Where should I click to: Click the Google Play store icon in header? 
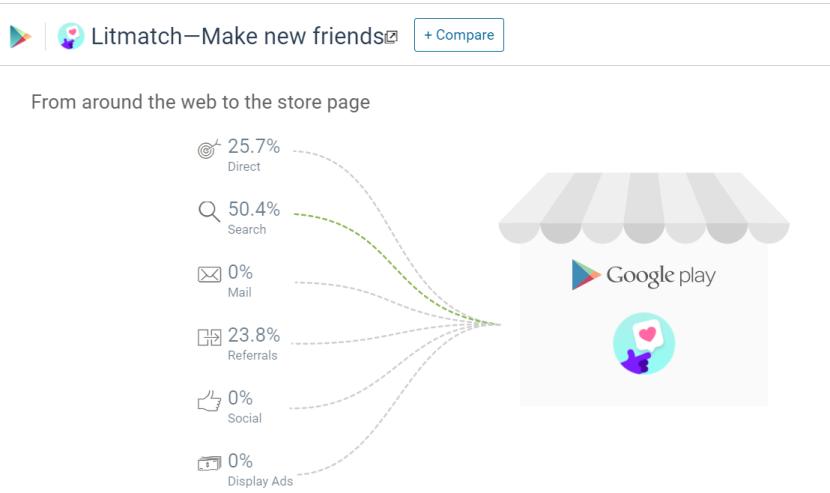pyautogui.click(x=20, y=36)
